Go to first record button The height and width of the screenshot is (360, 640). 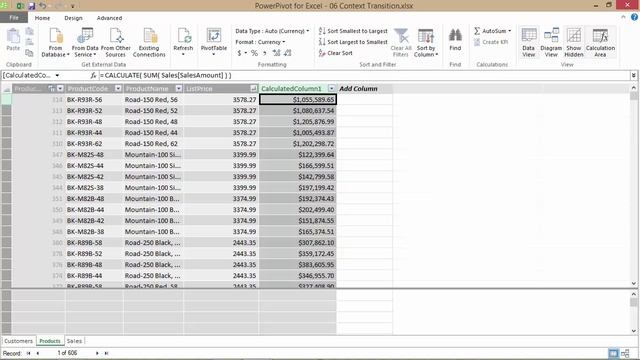click(x=29, y=353)
